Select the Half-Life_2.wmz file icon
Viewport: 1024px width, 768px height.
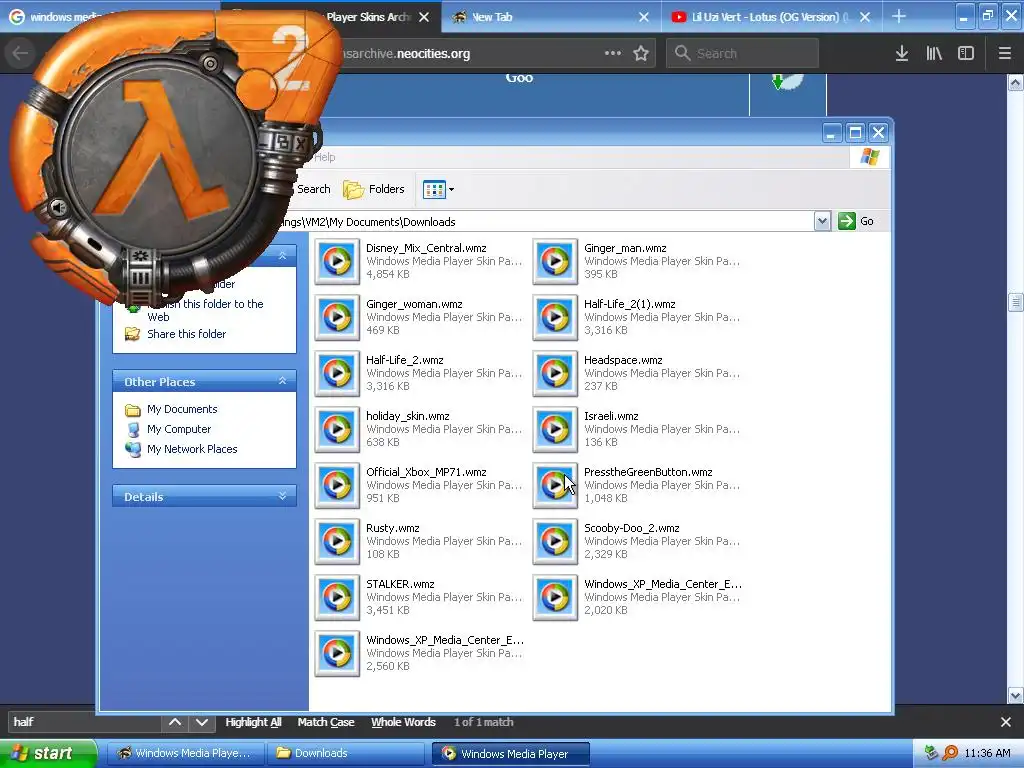337,374
